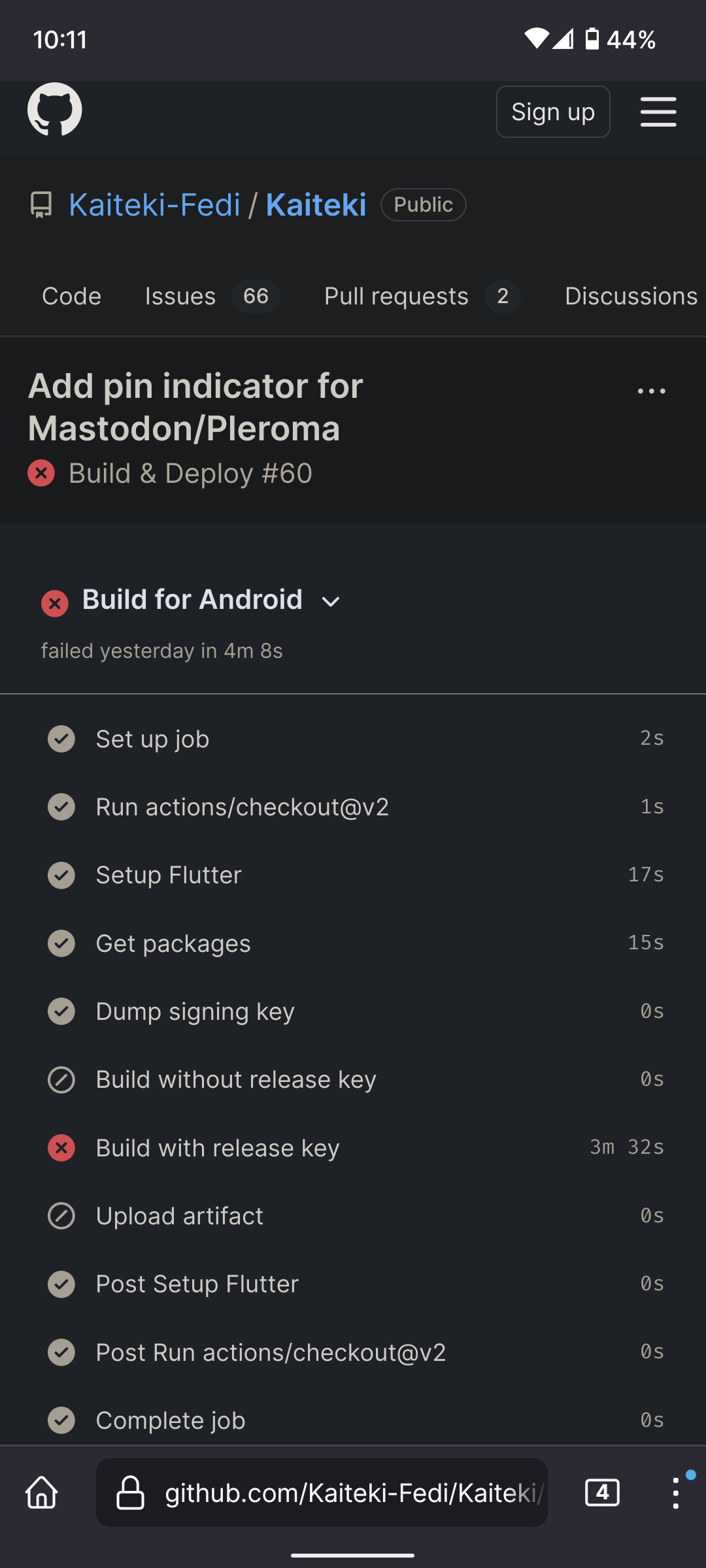Click the repository bookmark icon before Kaiteki-Fedi
This screenshot has height=1568, width=706.
(41, 204)
